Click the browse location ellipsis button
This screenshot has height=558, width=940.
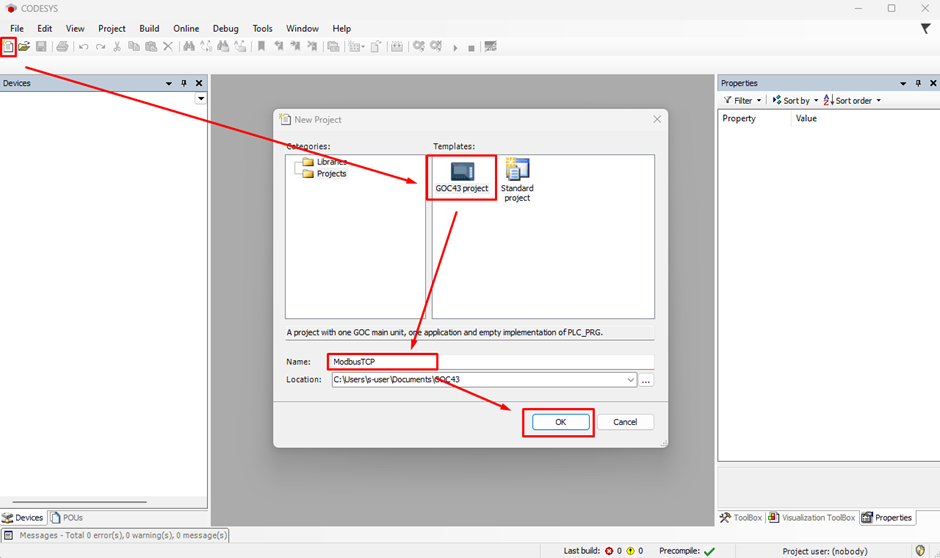[646, 380]
